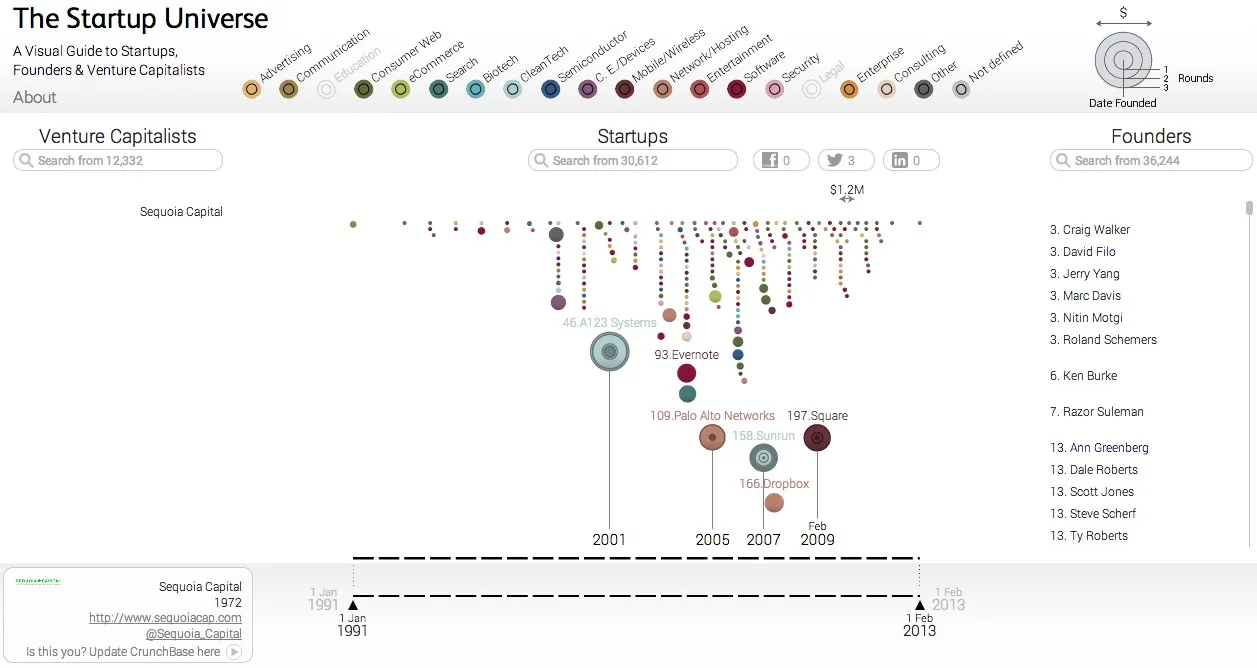The width and height of the screenshot is (1257, 668).
Task: Focus the Founders search box
Action: [x=1151, y=160]
